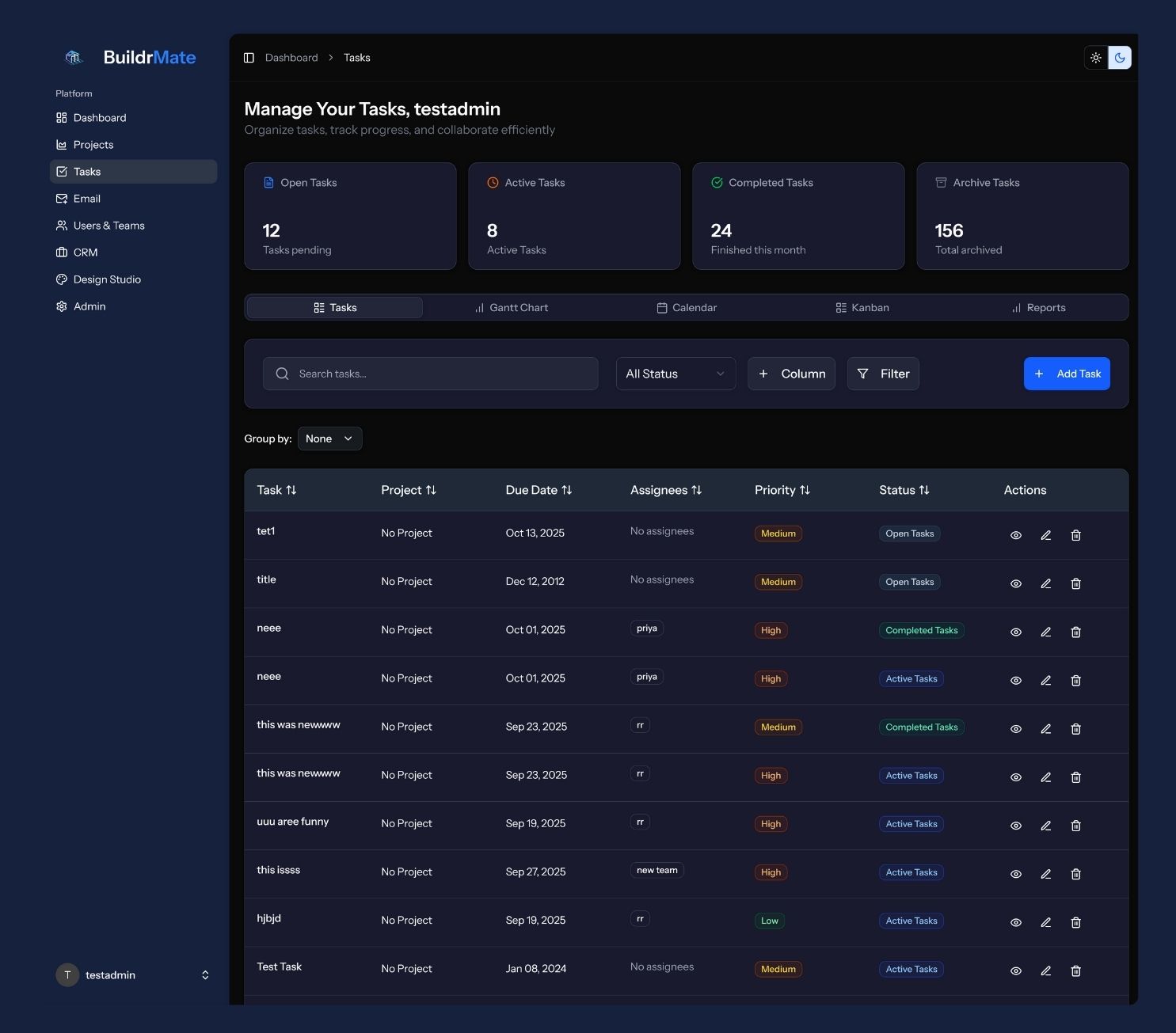This screenshot has width=1176, height=1033.
Task: Enable light mode using the sun icon
Action: (1095, 57)
